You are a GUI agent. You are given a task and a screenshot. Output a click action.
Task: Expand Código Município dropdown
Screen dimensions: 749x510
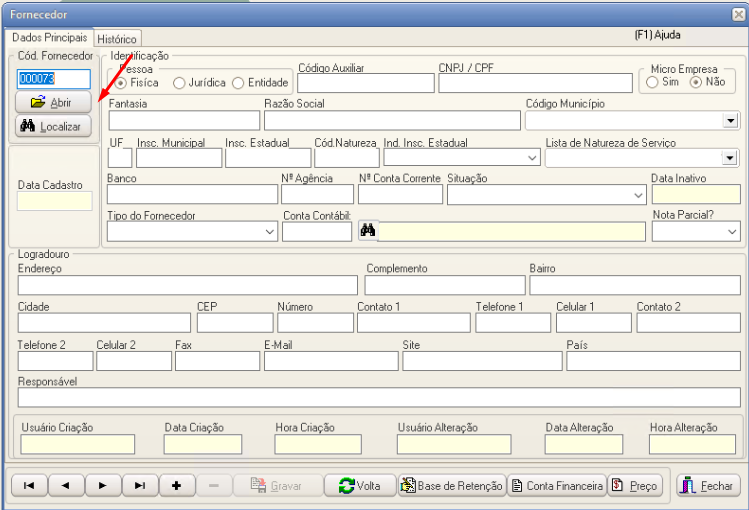click(729, 120)
